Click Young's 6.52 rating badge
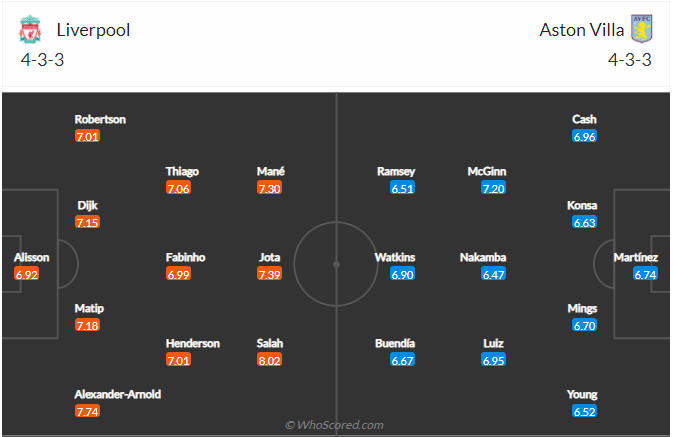 coord(585,411)
